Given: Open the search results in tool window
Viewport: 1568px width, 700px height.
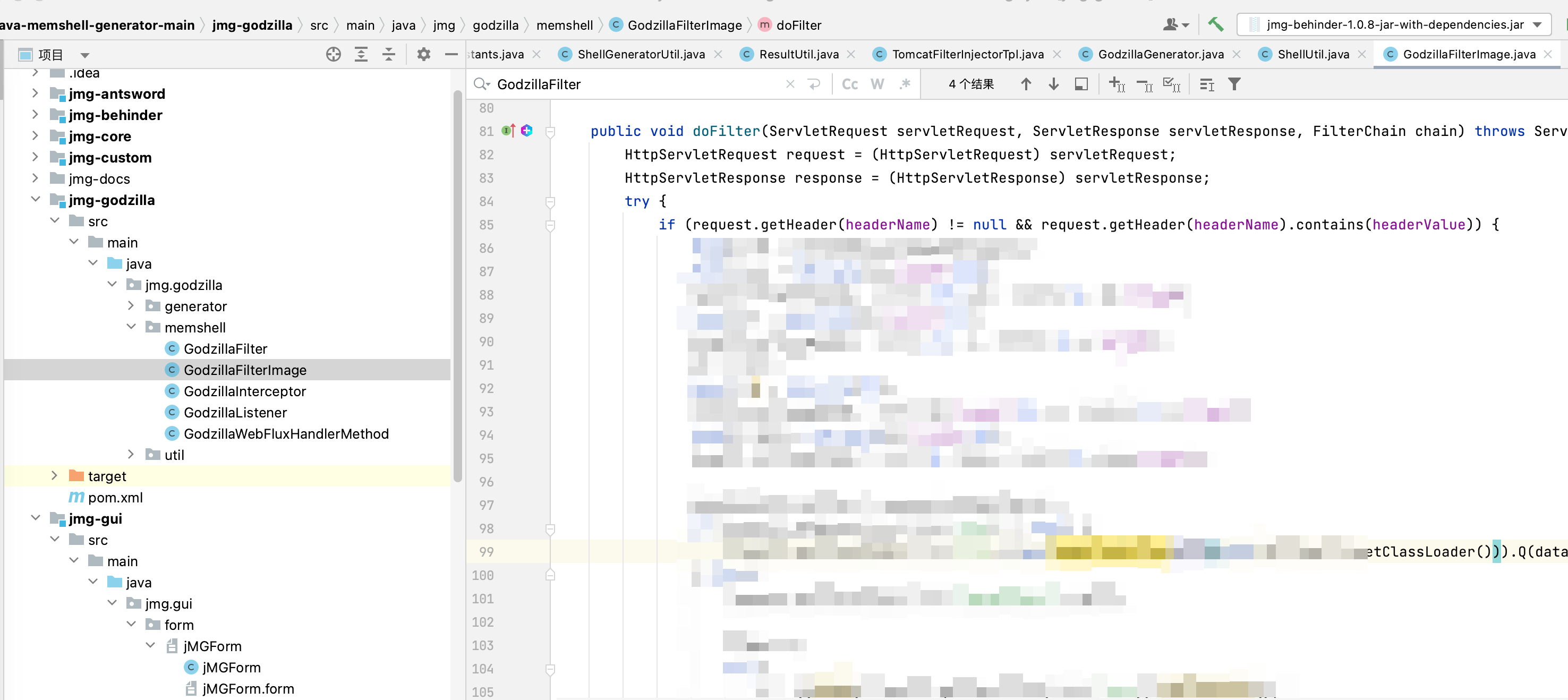Looking at the screenshot, I should pyautogui.click(x=1206, y=84).
